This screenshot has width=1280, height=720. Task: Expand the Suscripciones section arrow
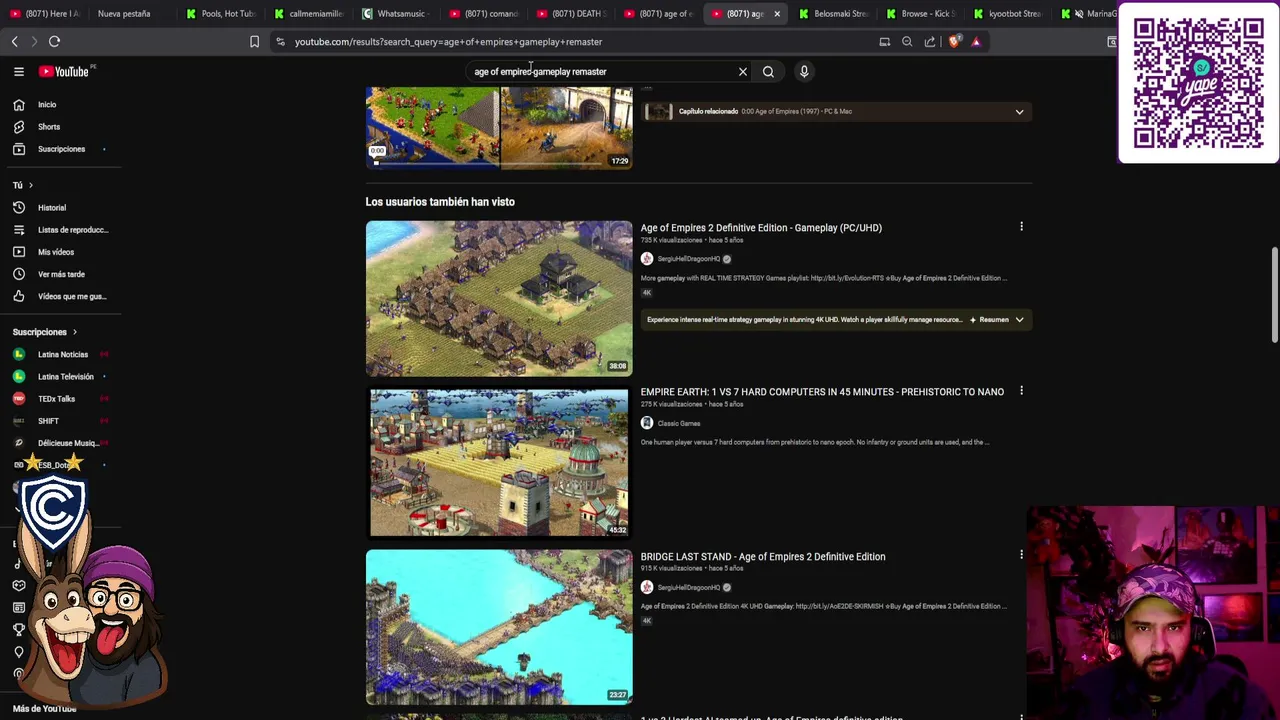pos(74,332)
